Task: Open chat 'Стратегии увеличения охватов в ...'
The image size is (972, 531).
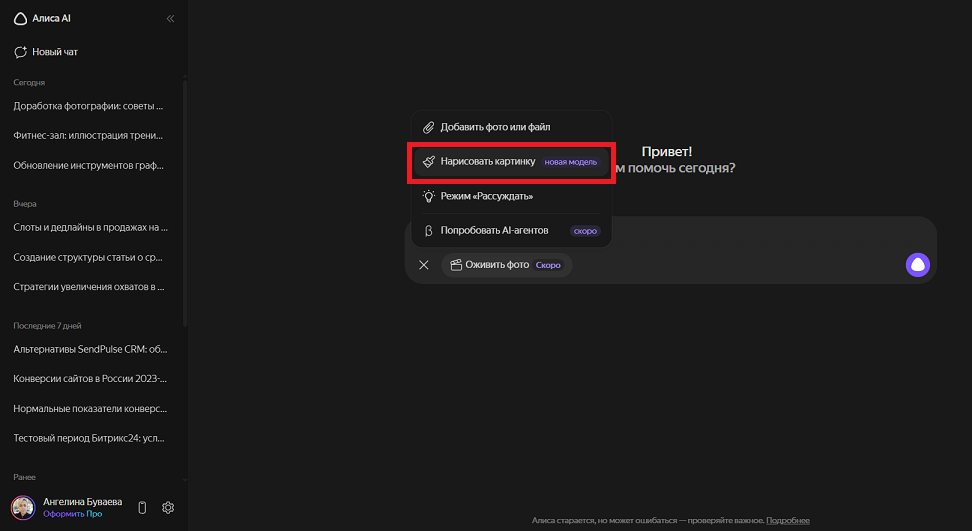Action: 89,287
